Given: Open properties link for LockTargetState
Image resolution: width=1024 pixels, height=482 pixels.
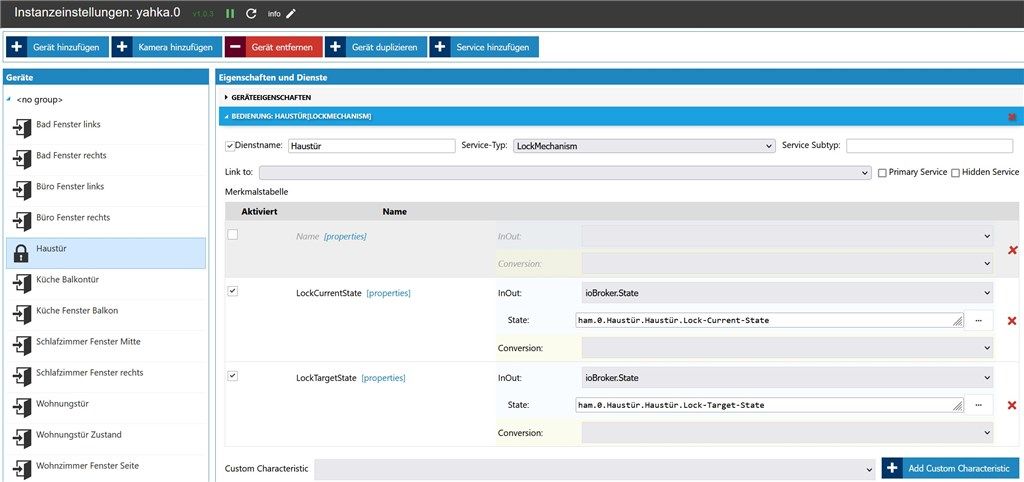Looking at the screenshot, I should coord(383,378).
